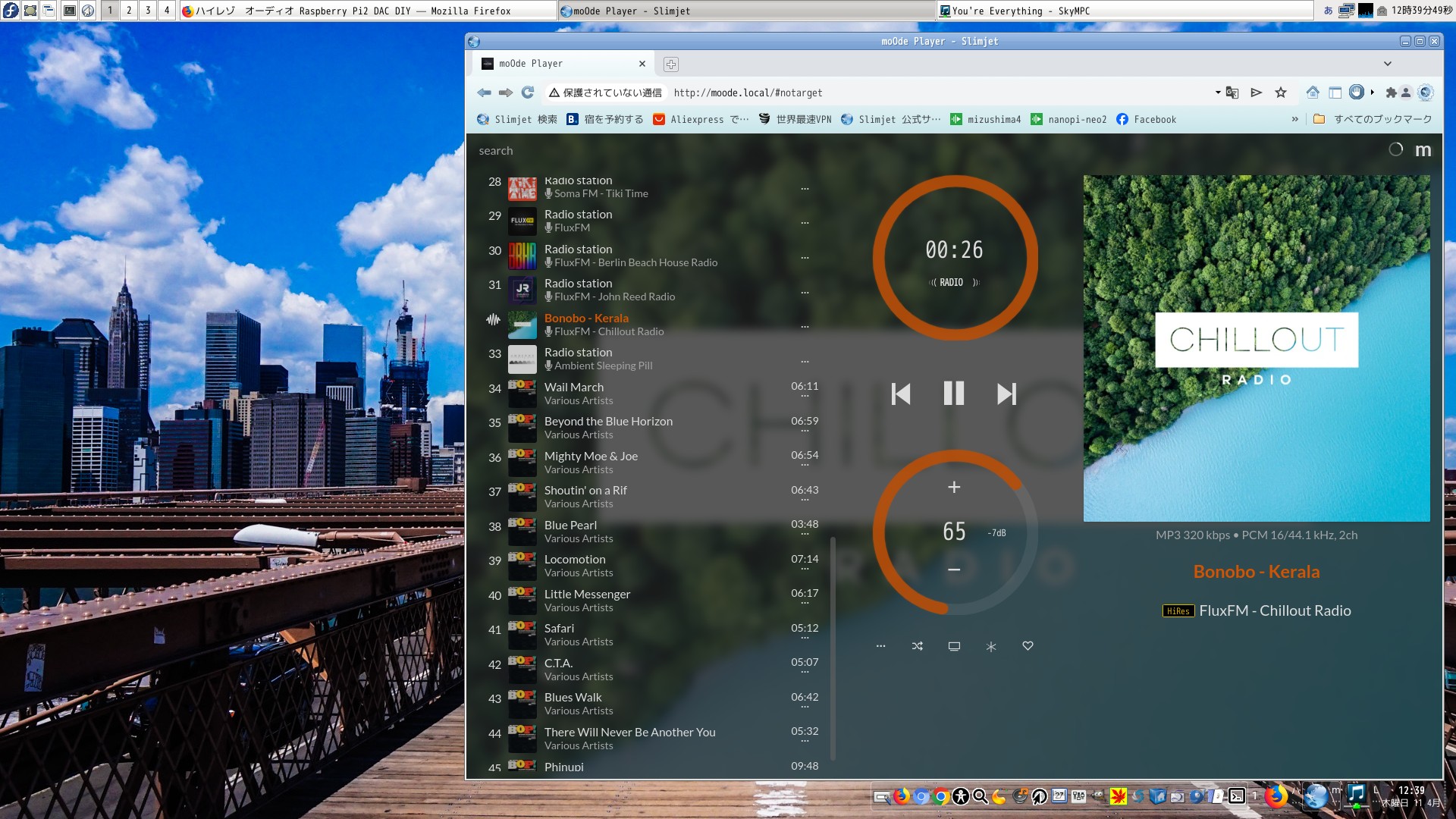The width and height of the screenshot is (1456, 819).
Task: Expand the bookmark overflow chevron
Action: click(x=1294, y=119)
